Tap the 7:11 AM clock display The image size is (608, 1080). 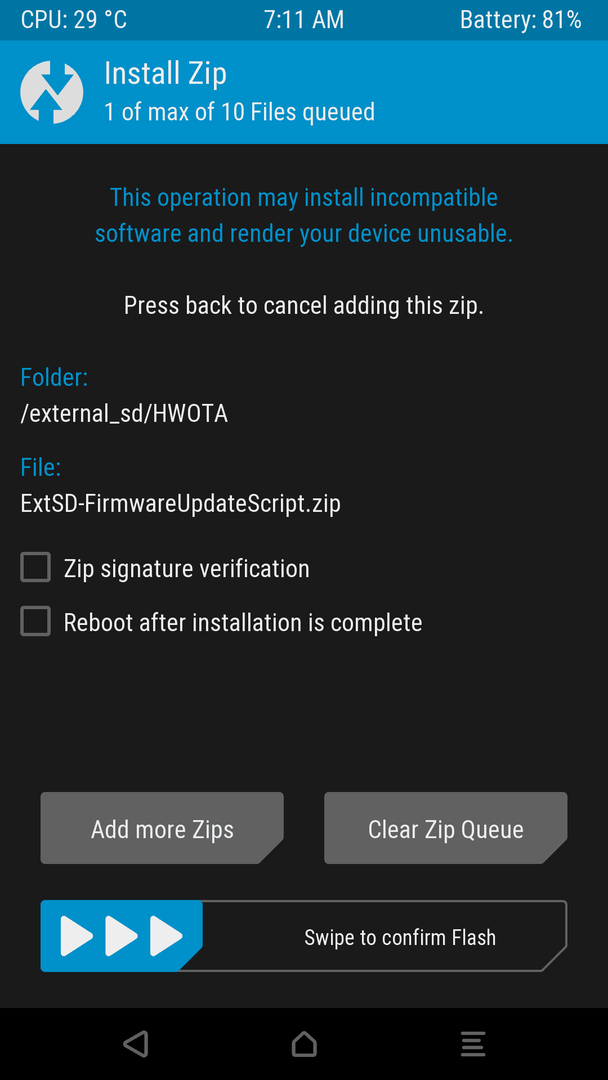point(304,19)
